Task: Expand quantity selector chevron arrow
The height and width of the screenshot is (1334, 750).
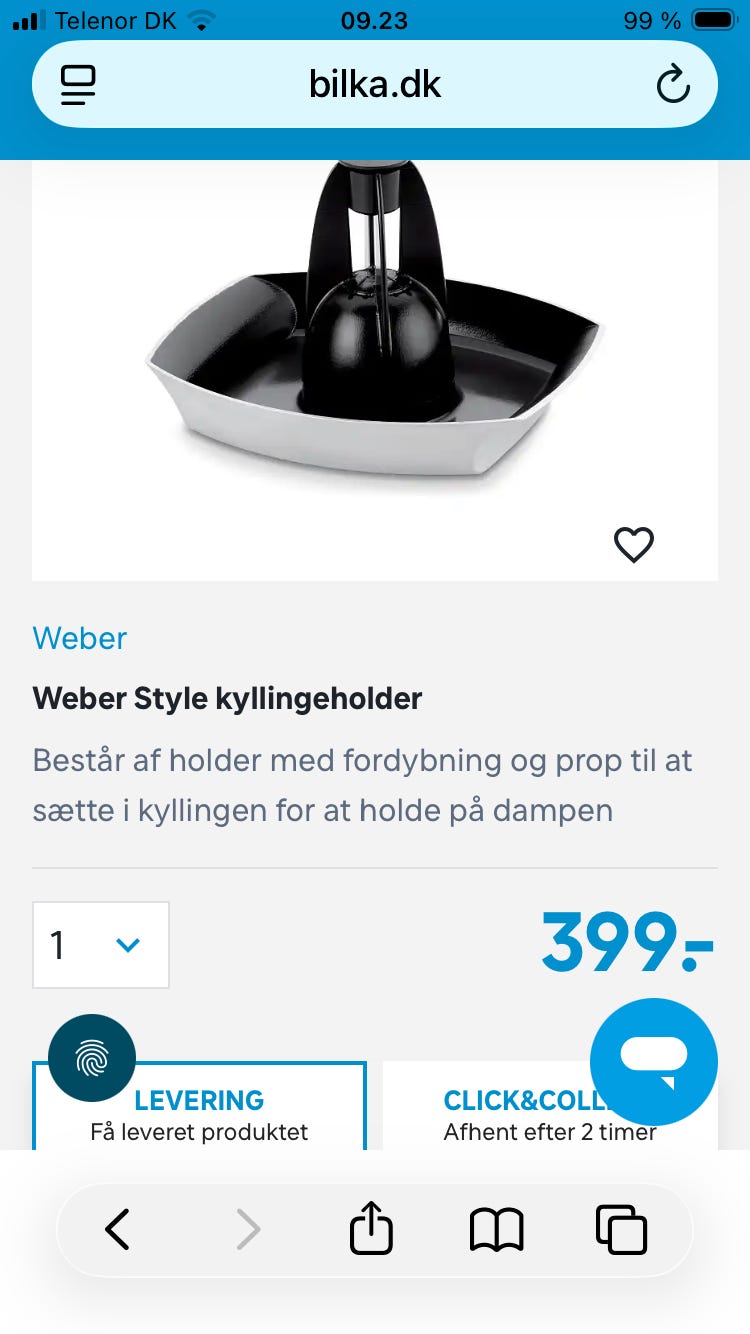Action: pyautogui.click(x=128, y=945)
